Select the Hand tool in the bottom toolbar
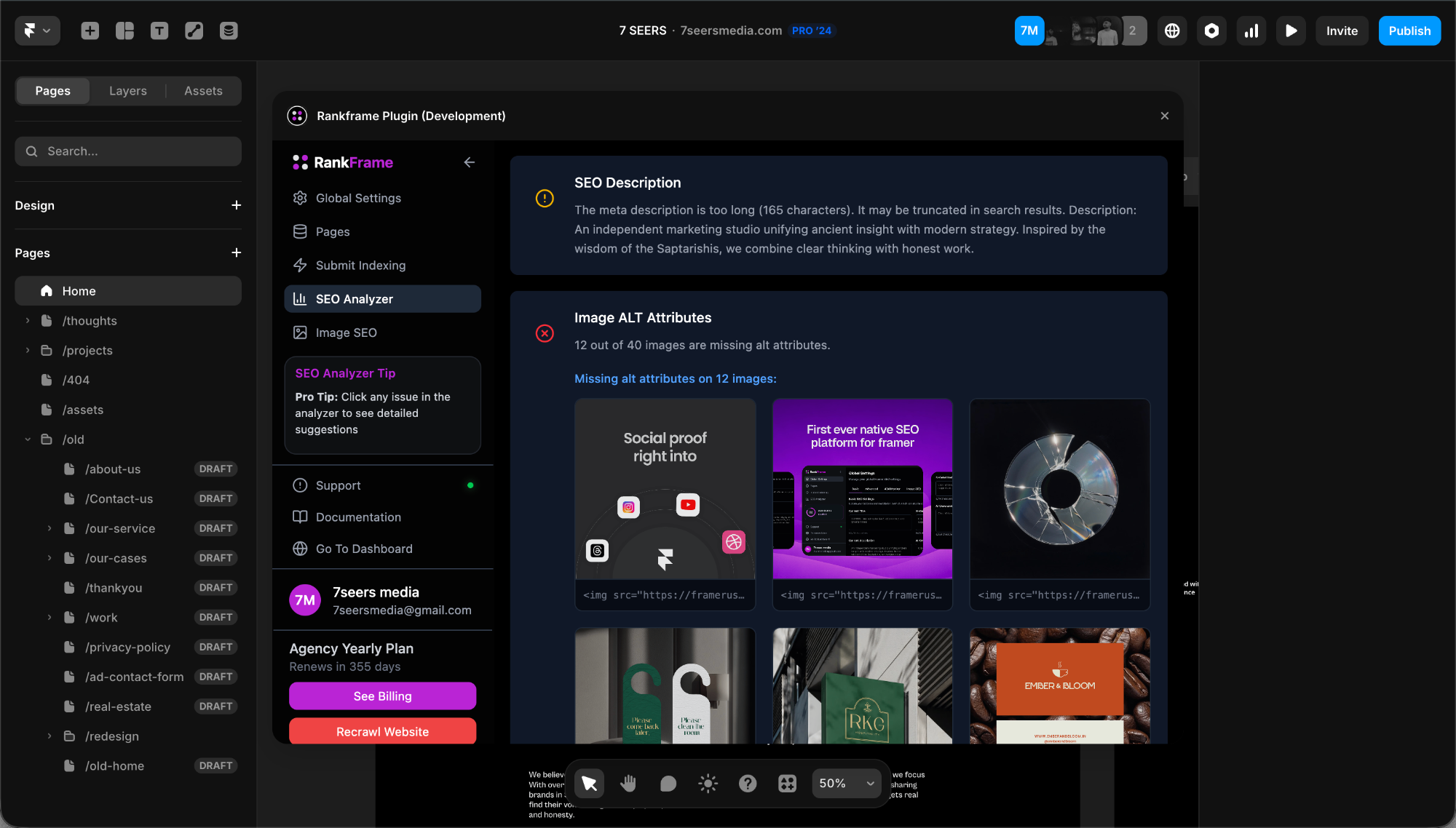The width and height of the screenshot is (1456, 828). (628, 784)
